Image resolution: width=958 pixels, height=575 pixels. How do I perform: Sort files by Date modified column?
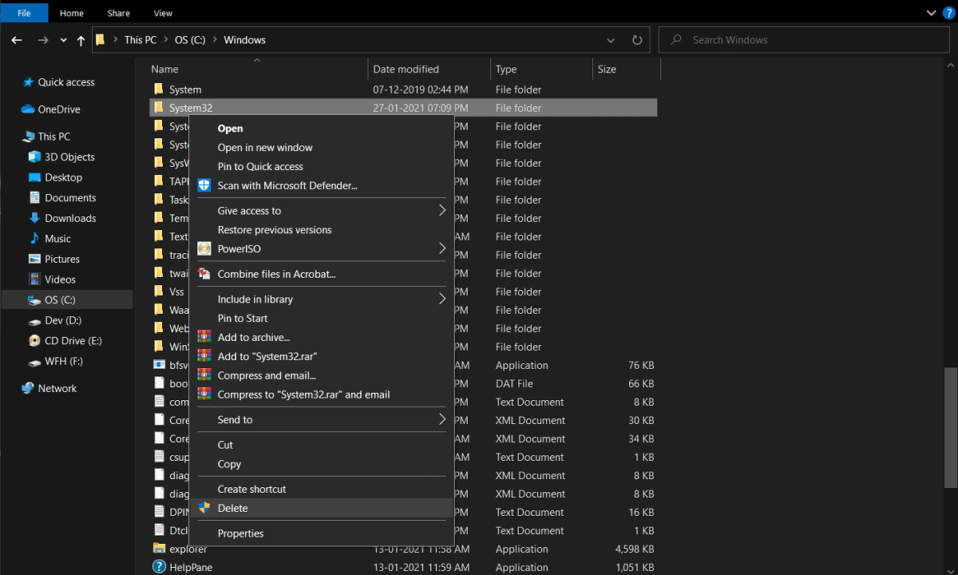[406, 69]
